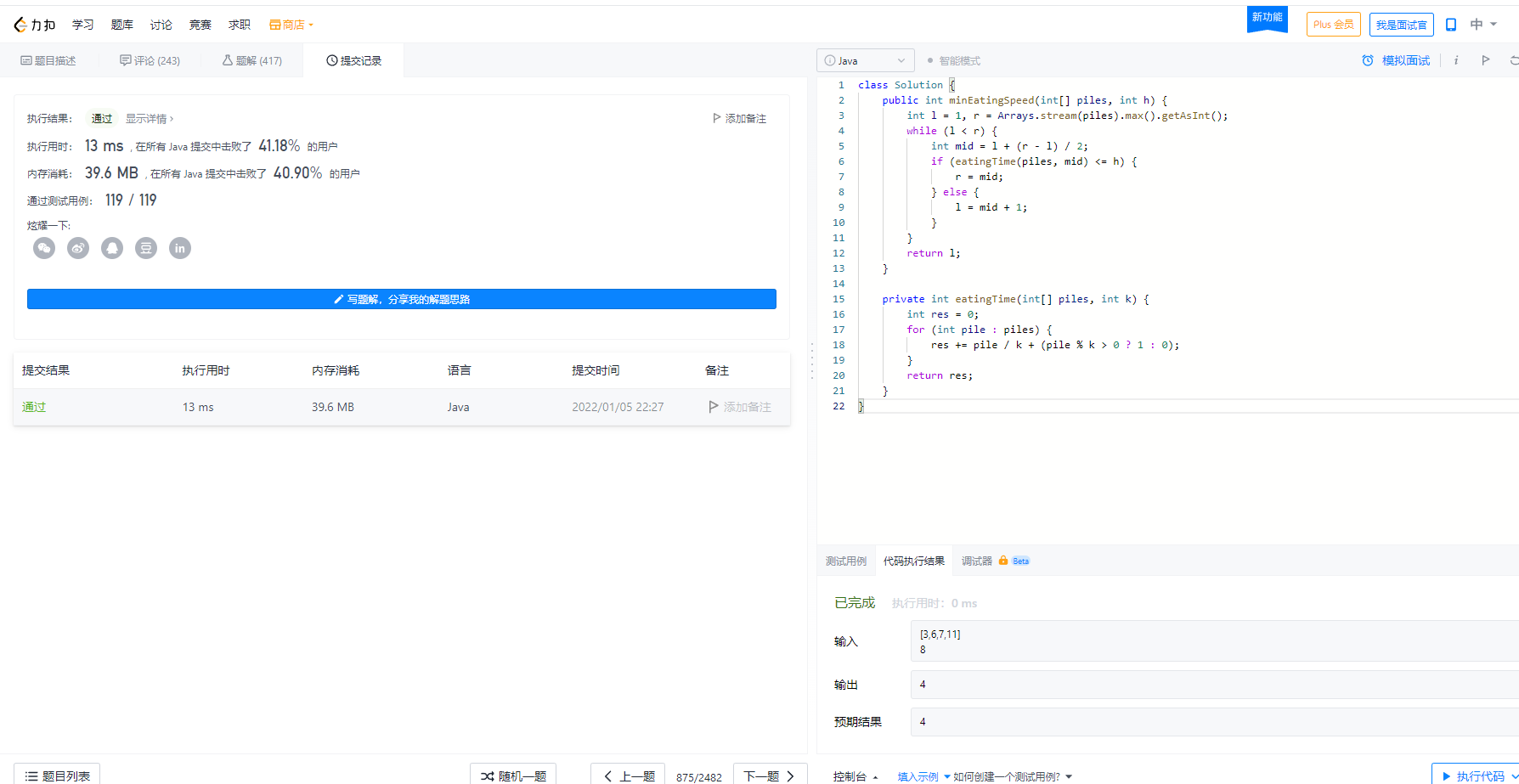This screenshot has height=784, width=1519.
Task: Open 竞赛 nav menu
Action: coord(200,25)
